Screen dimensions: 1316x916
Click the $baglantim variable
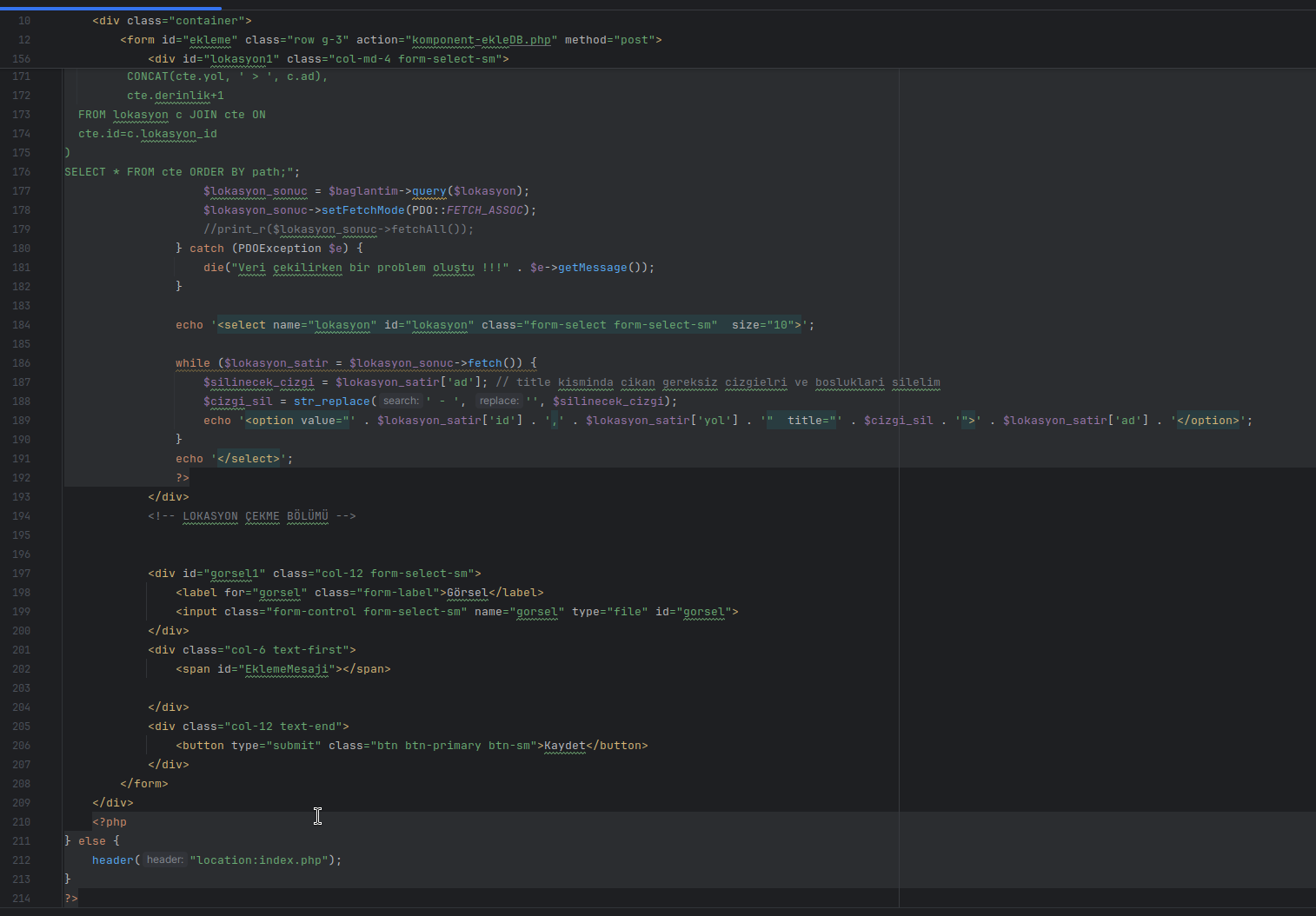point(363,191)
